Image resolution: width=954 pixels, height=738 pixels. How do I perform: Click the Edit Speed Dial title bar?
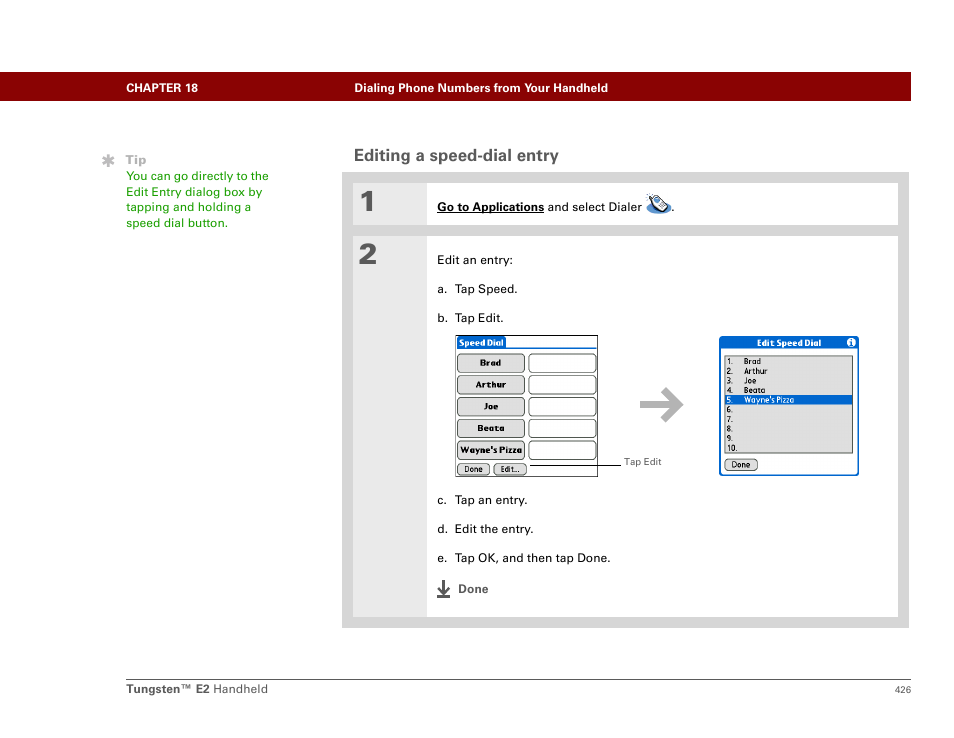789,343
